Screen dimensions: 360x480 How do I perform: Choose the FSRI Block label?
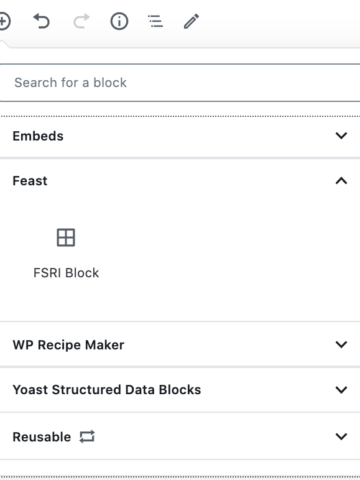[x=66, y=273]
